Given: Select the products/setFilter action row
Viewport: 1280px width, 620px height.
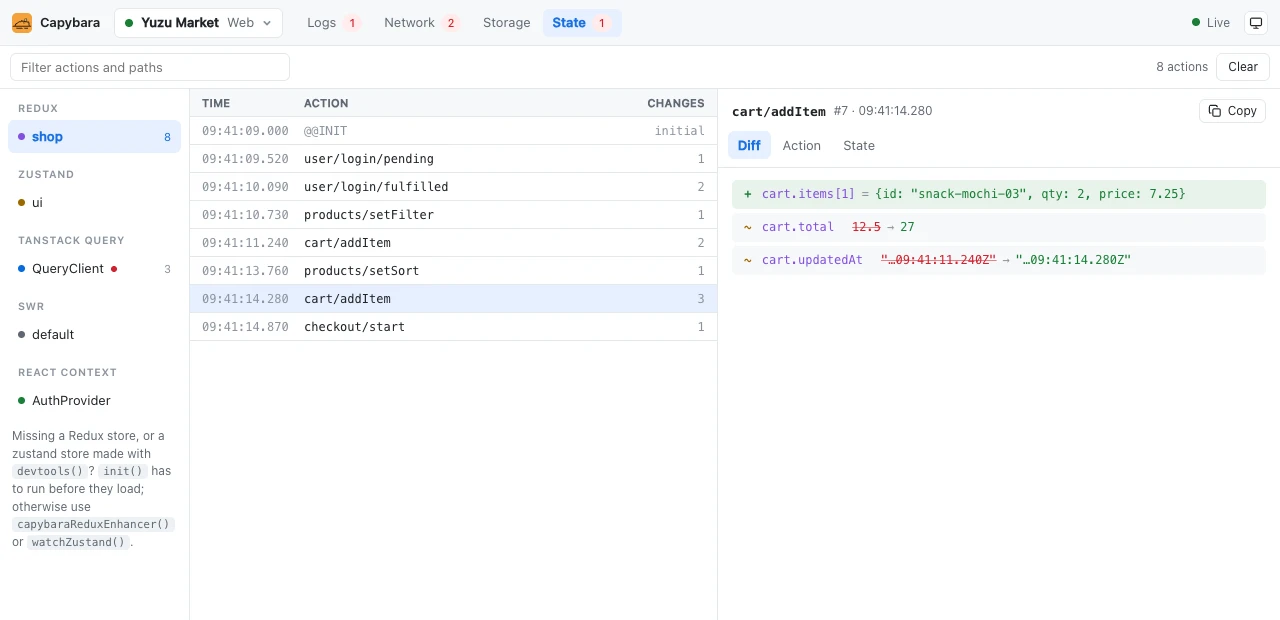Looking at the screenshot, I should [x=453, y=215].
